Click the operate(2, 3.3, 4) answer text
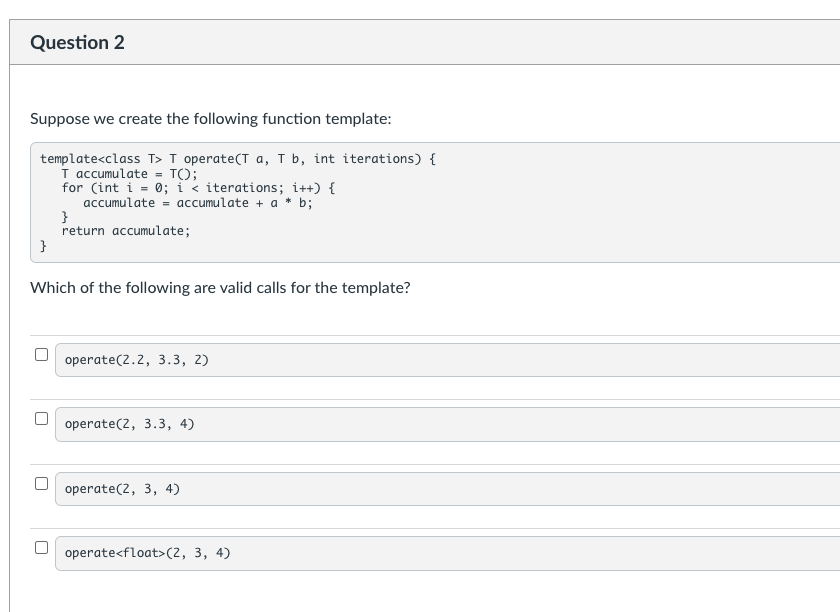840x612 pixels. coord(129,424)
